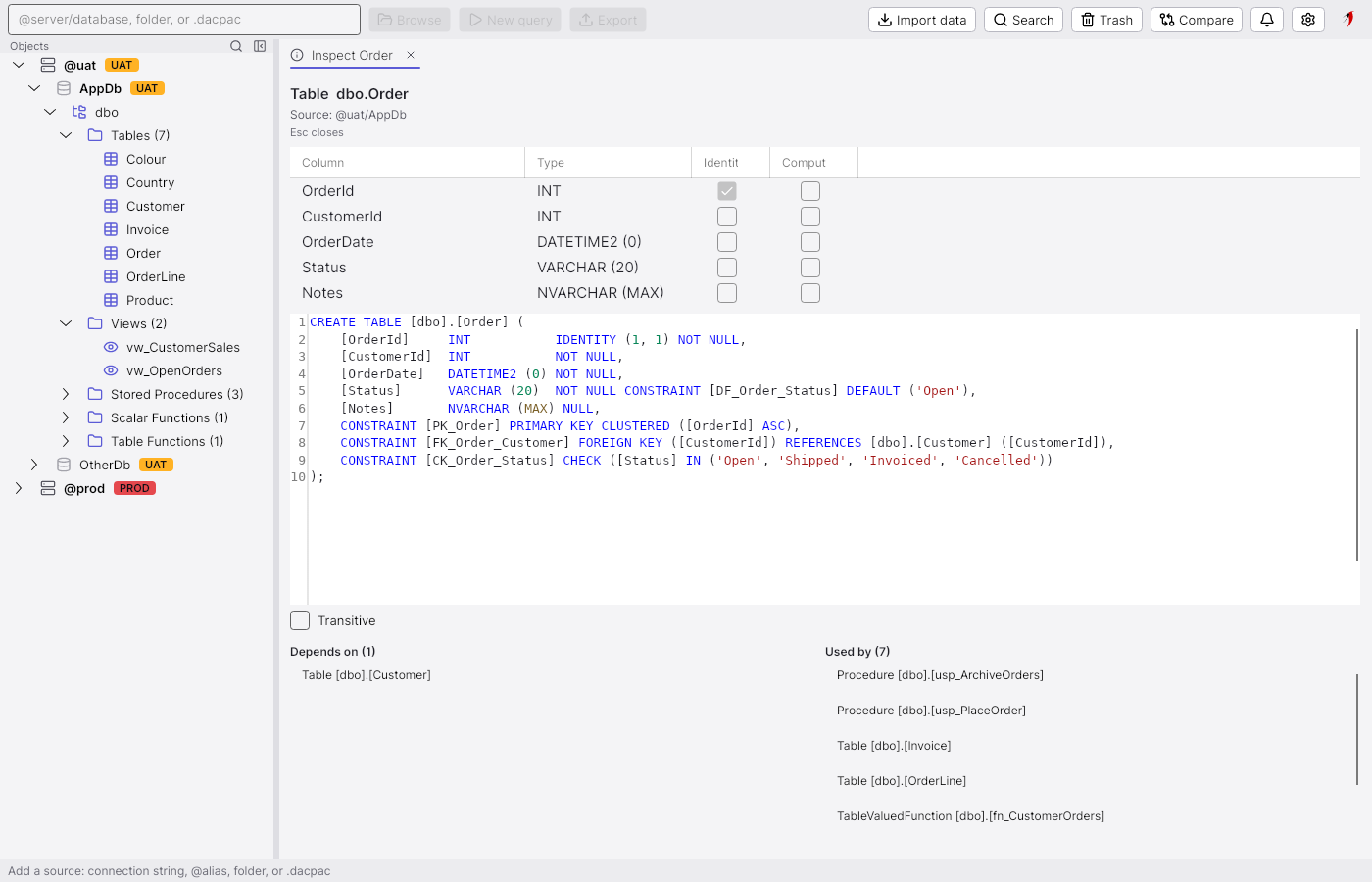This screenshot has height=882, width=1372.
Task: Close the Inspect Order tab
Action: [411, 55]
